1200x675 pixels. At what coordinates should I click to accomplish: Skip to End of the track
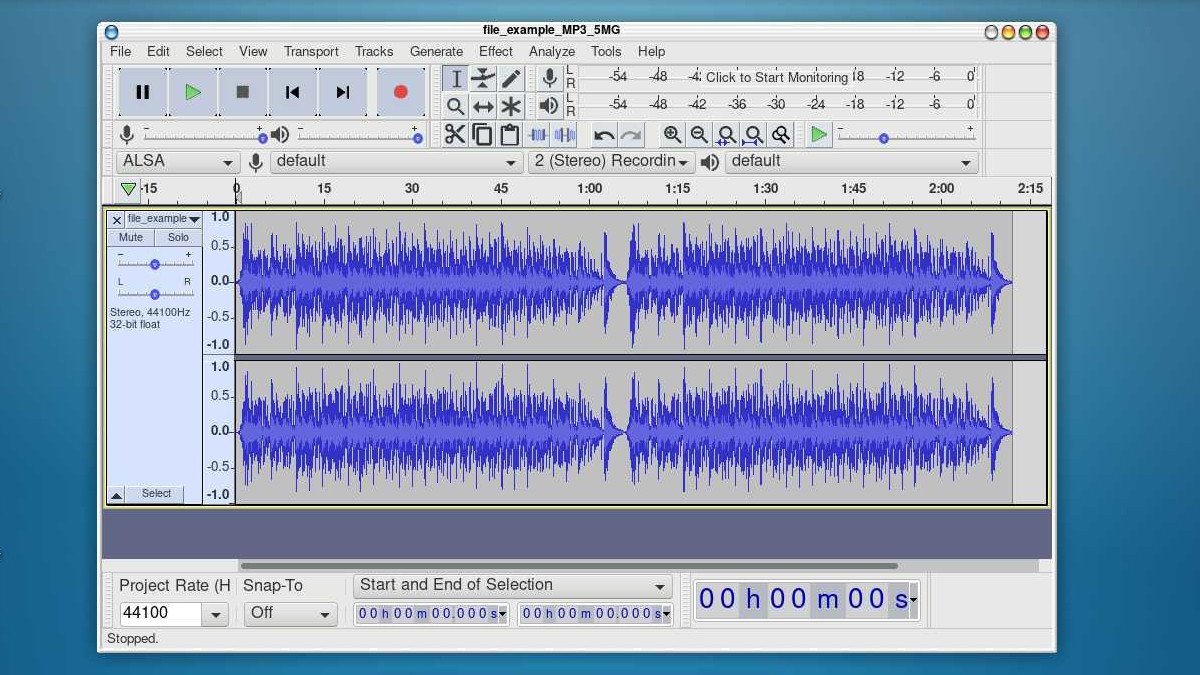pyautogui.click(x=343, y=92)
